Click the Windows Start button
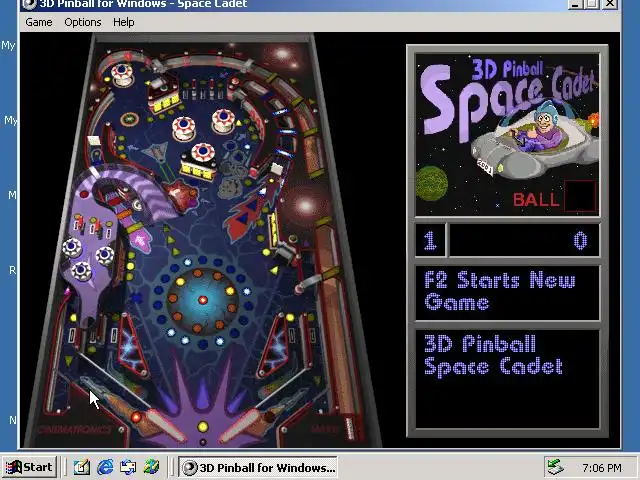The image size is (640, 480). [29, 467]
